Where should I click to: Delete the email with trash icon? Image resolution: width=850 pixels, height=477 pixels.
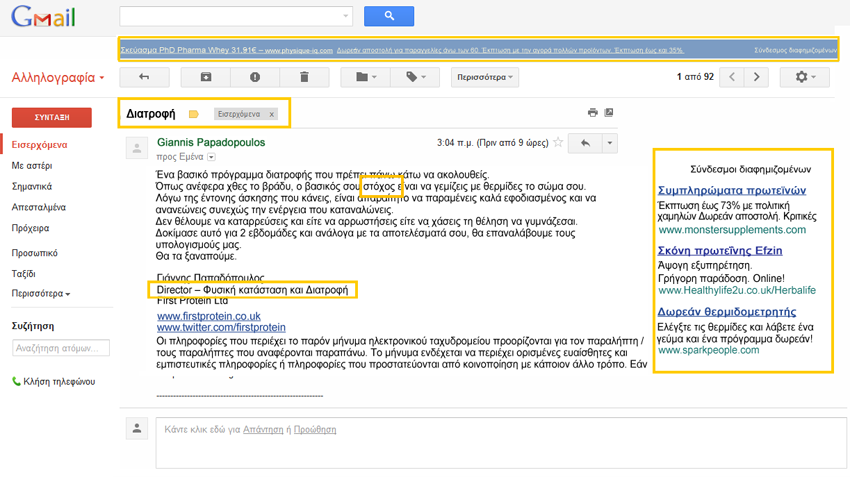(304, 77)
